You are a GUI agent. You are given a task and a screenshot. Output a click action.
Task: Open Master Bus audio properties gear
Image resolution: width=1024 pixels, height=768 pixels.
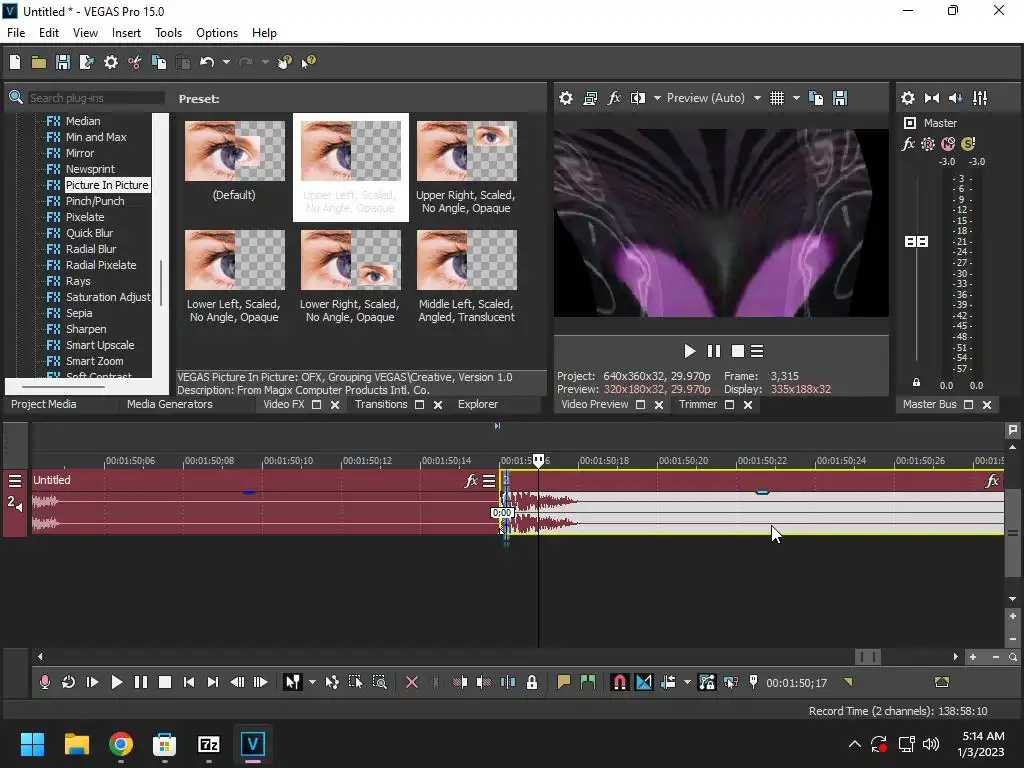(908, 98)
